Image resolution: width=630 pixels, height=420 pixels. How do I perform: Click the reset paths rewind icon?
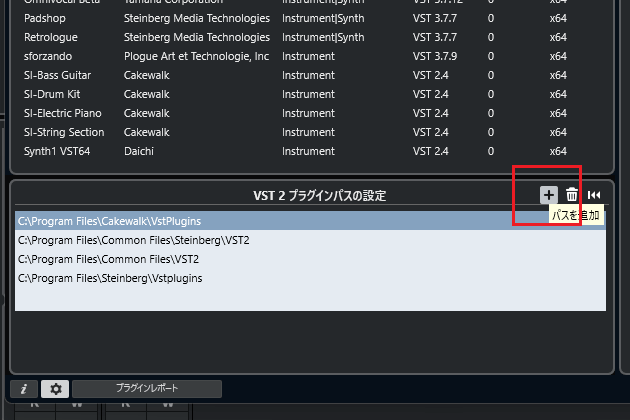point(594,195)
